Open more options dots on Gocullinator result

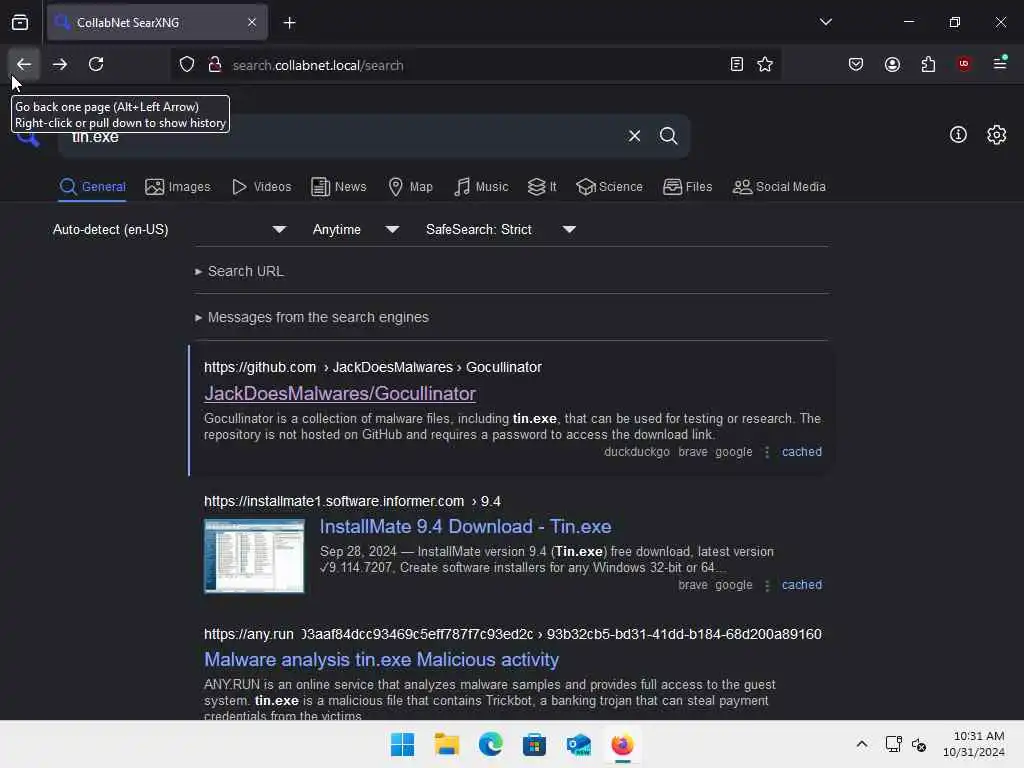[767, 452]
